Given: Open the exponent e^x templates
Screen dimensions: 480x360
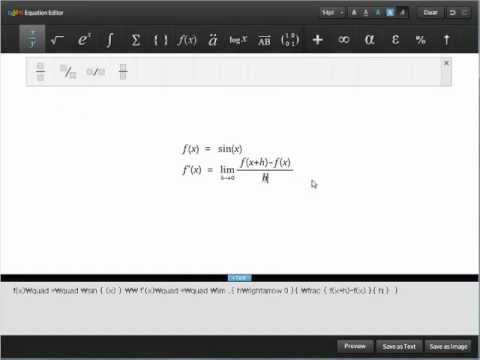Looking at the screenshot, I should pos(84,40).
